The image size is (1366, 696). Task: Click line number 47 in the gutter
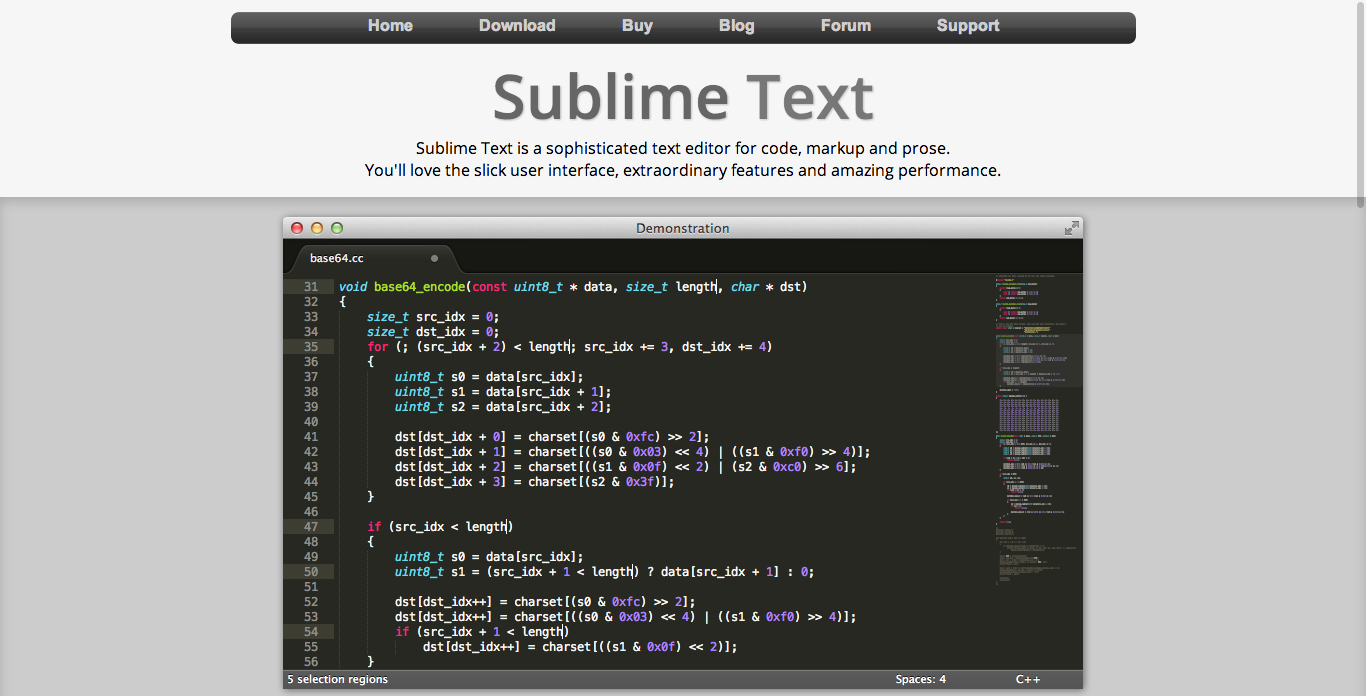point(310,527)
